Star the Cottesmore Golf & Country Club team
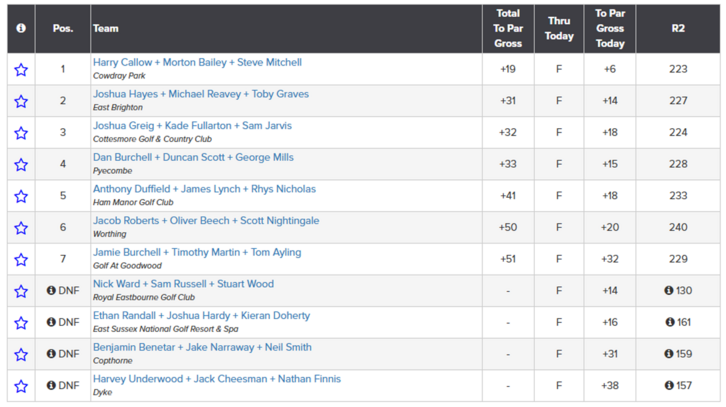726x407 pixels. (x=21, y=133)
